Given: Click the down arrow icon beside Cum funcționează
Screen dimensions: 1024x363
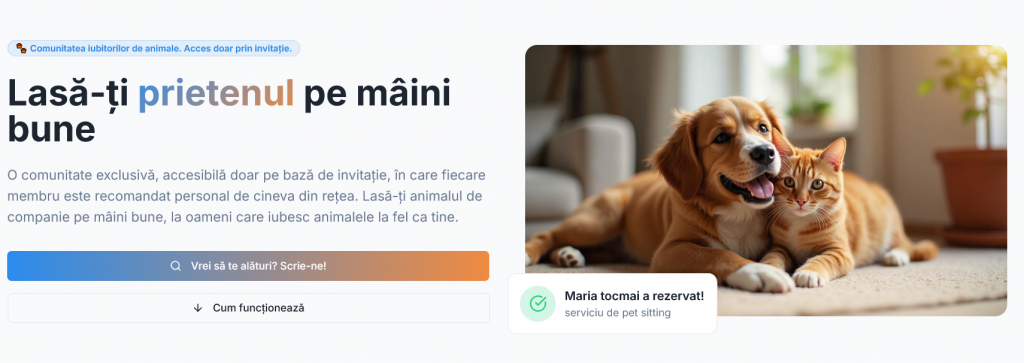Looking at the screenshot, I should point(198,308).
